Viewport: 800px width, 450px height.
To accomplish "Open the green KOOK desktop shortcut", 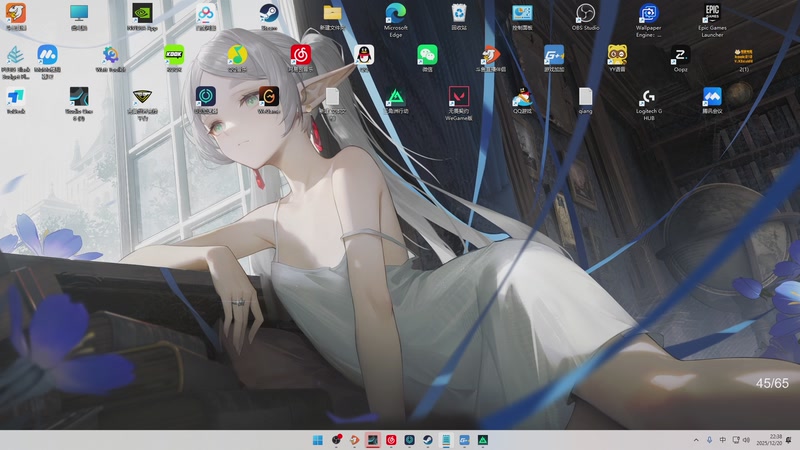I will [x=174, y=58].
